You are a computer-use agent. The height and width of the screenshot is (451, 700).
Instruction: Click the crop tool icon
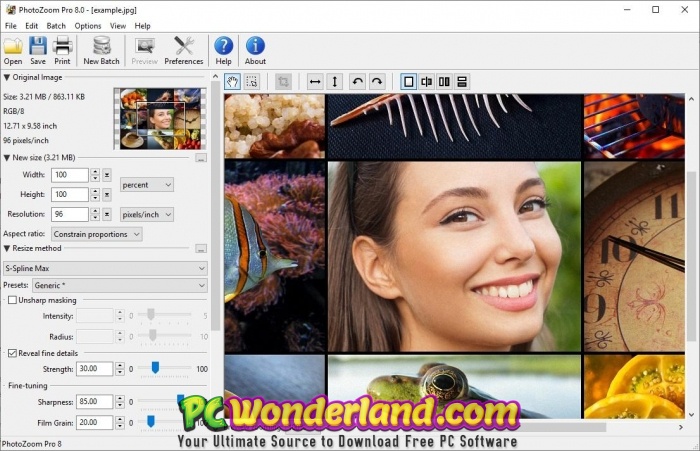(x=283, y=82)
